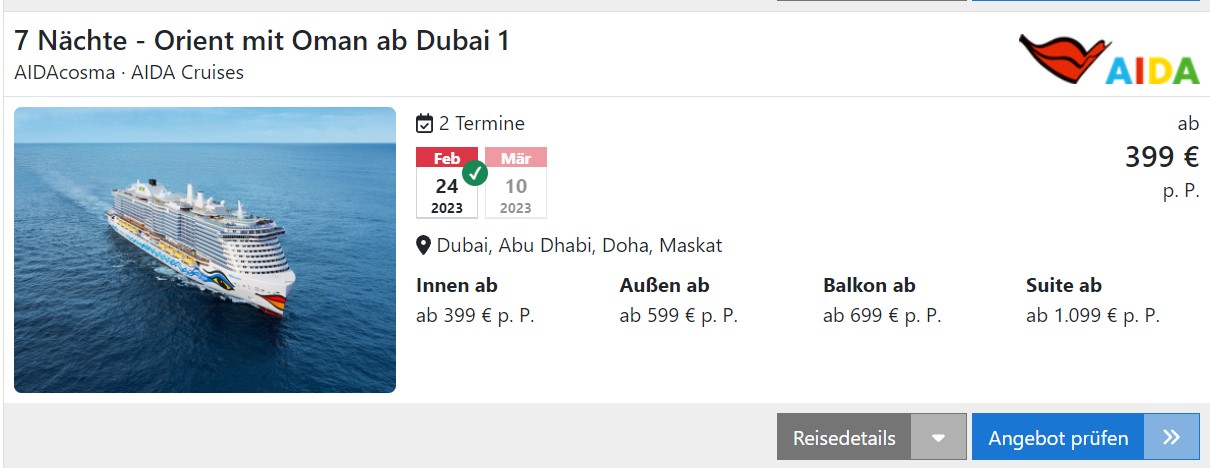The height and width of the screenshot is (468, 1210).
Task: Select the Balkon ab 699 € cabin price
Action: click(882, 301)
